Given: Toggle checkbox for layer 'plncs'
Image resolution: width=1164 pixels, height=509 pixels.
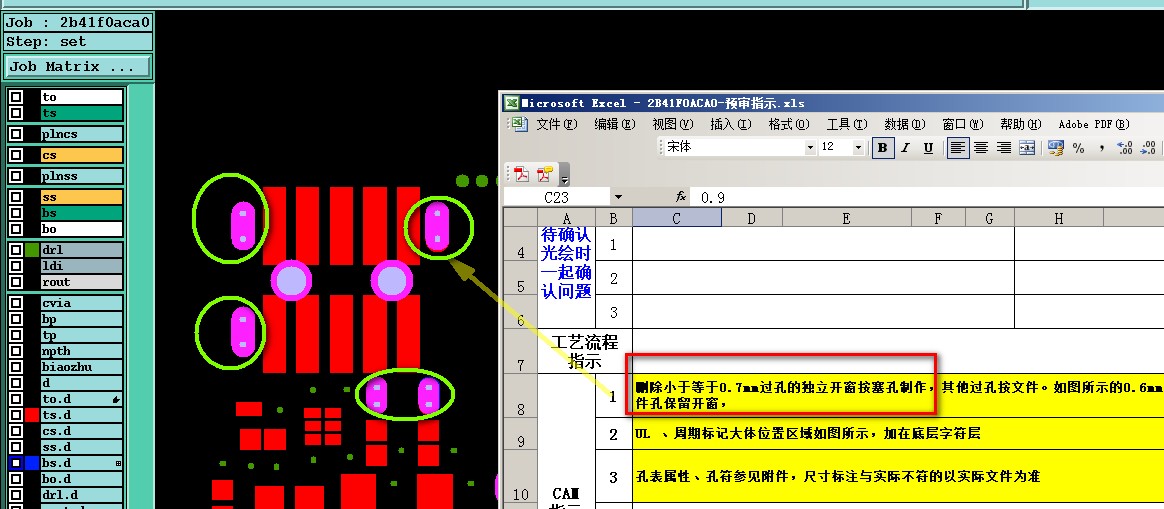Looking at the screenshot, I should pyautogui.click(x=16, y=134).
